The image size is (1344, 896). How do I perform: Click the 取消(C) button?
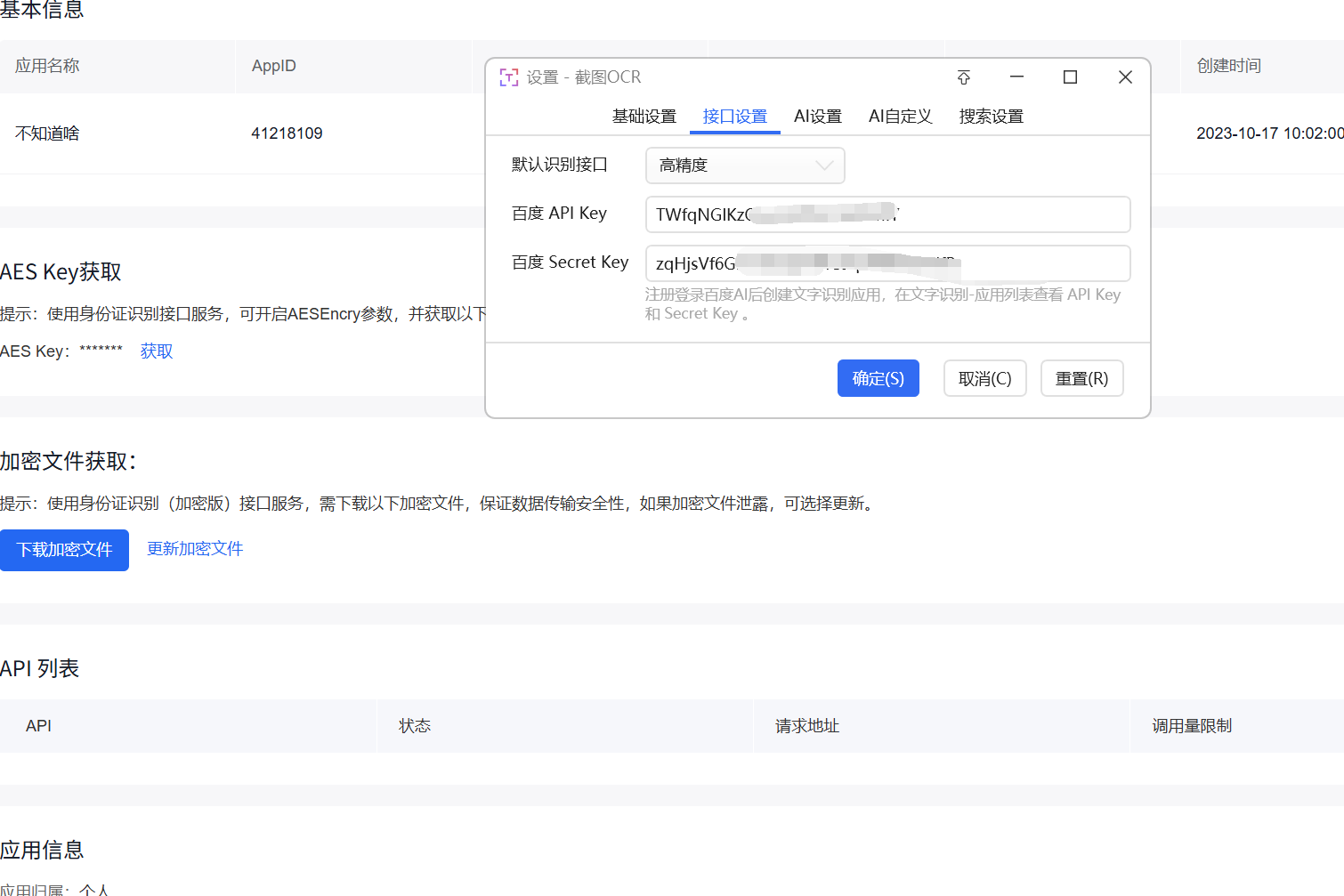pos(984,378)
